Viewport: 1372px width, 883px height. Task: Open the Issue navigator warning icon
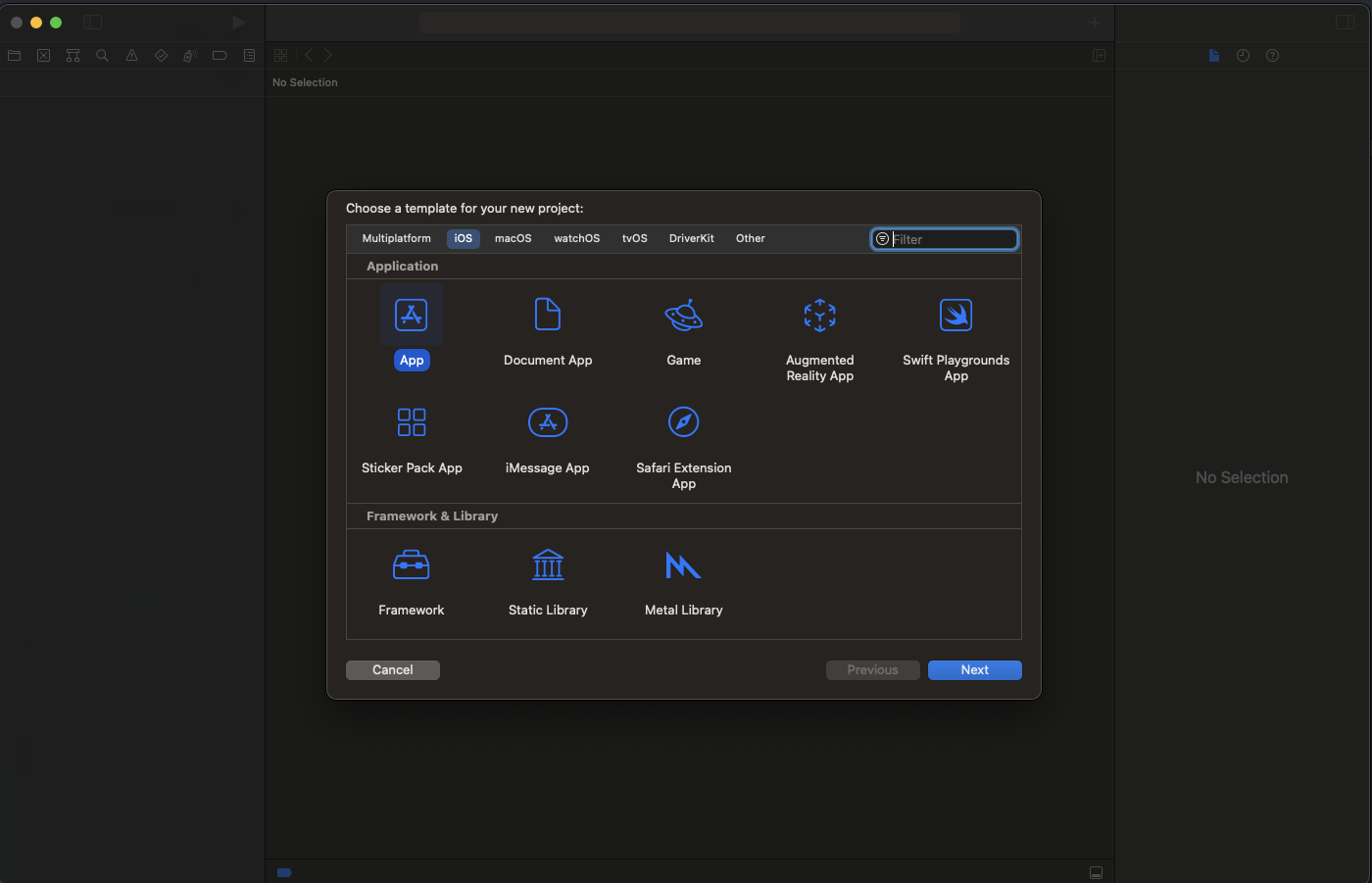tap(131, 56)
